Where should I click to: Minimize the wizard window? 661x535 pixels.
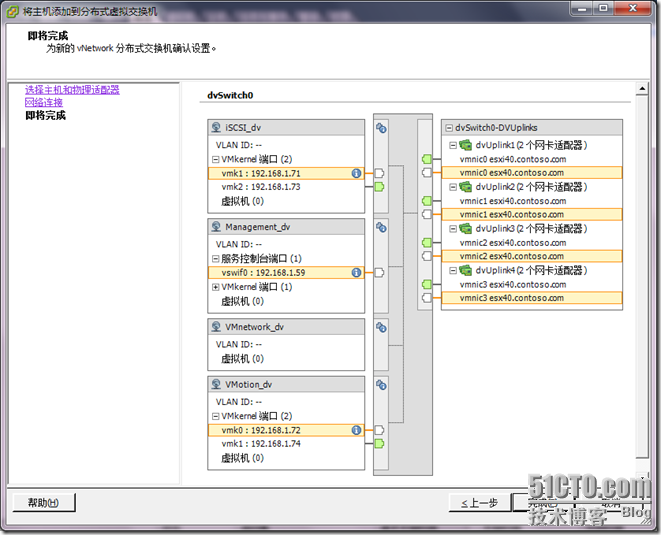(x=582, y=8)
